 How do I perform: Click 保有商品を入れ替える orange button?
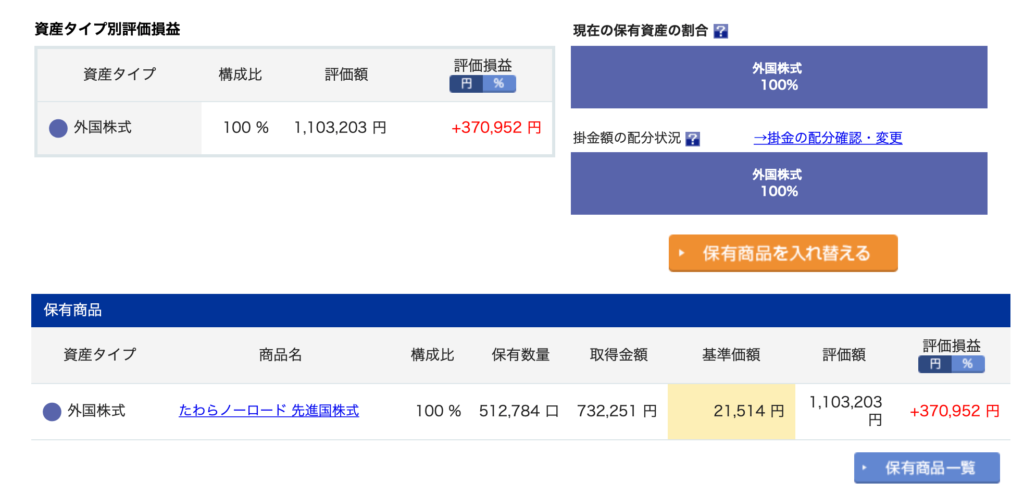783,253
